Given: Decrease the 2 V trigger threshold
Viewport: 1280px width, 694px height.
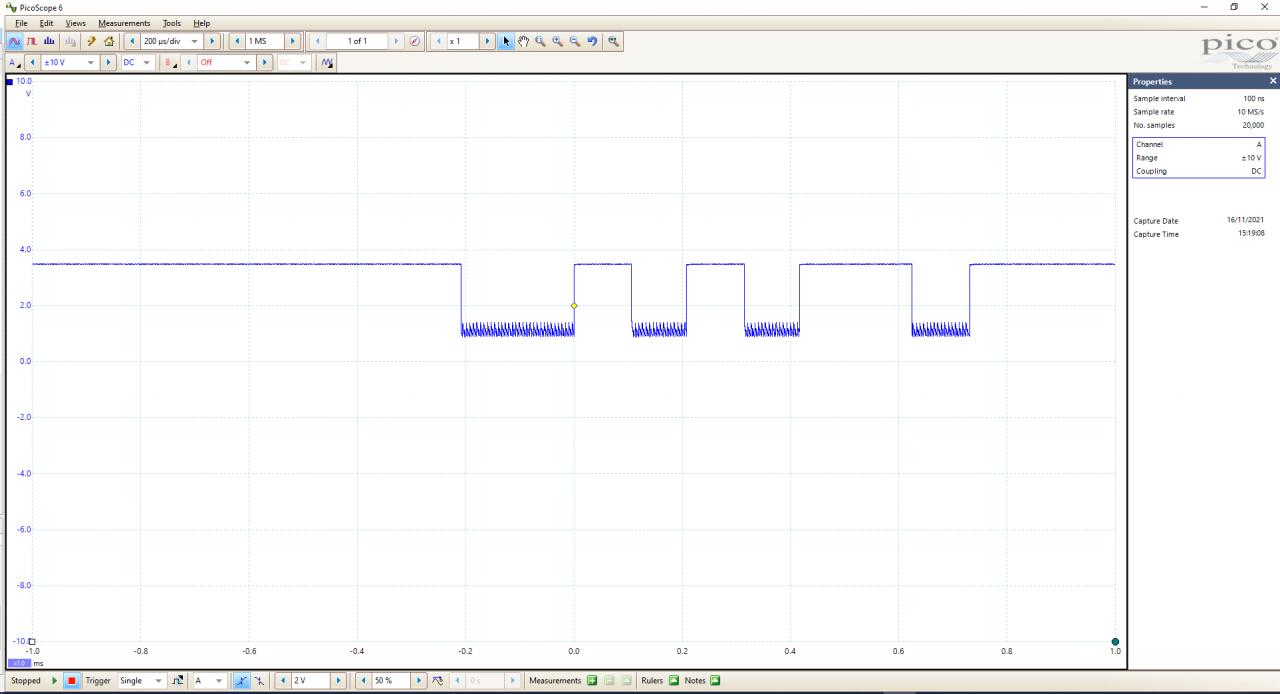Looking at the screenshot, I should tap(283, 681).
